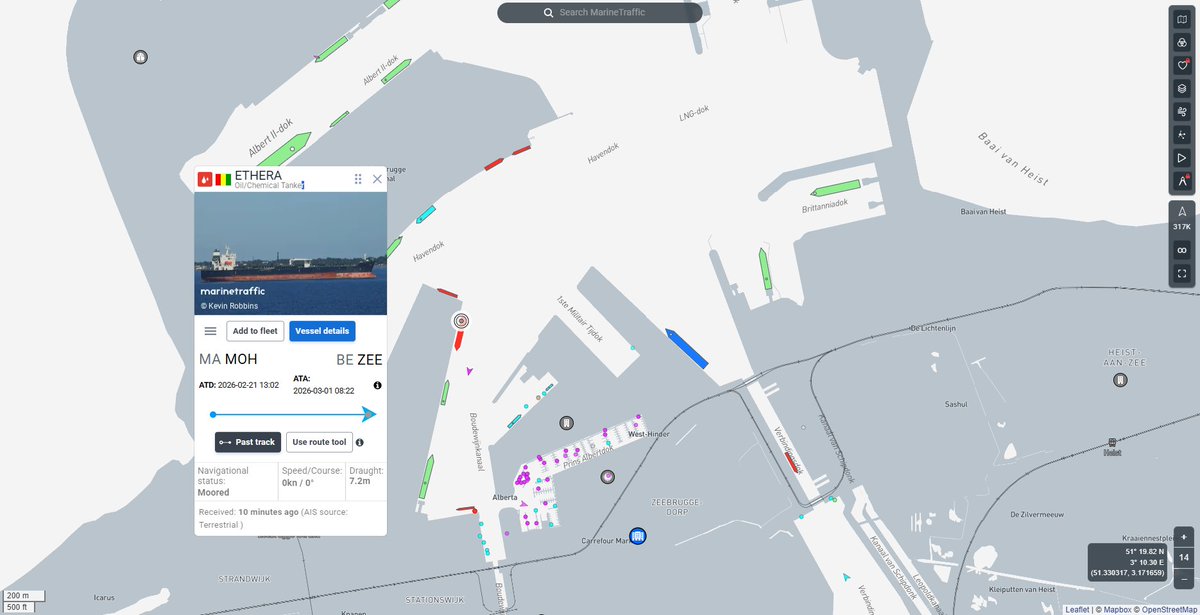Select the green vessel in Brittanniadok
The width and height of the screenshot is (1200, 615).
coord(837,188)
